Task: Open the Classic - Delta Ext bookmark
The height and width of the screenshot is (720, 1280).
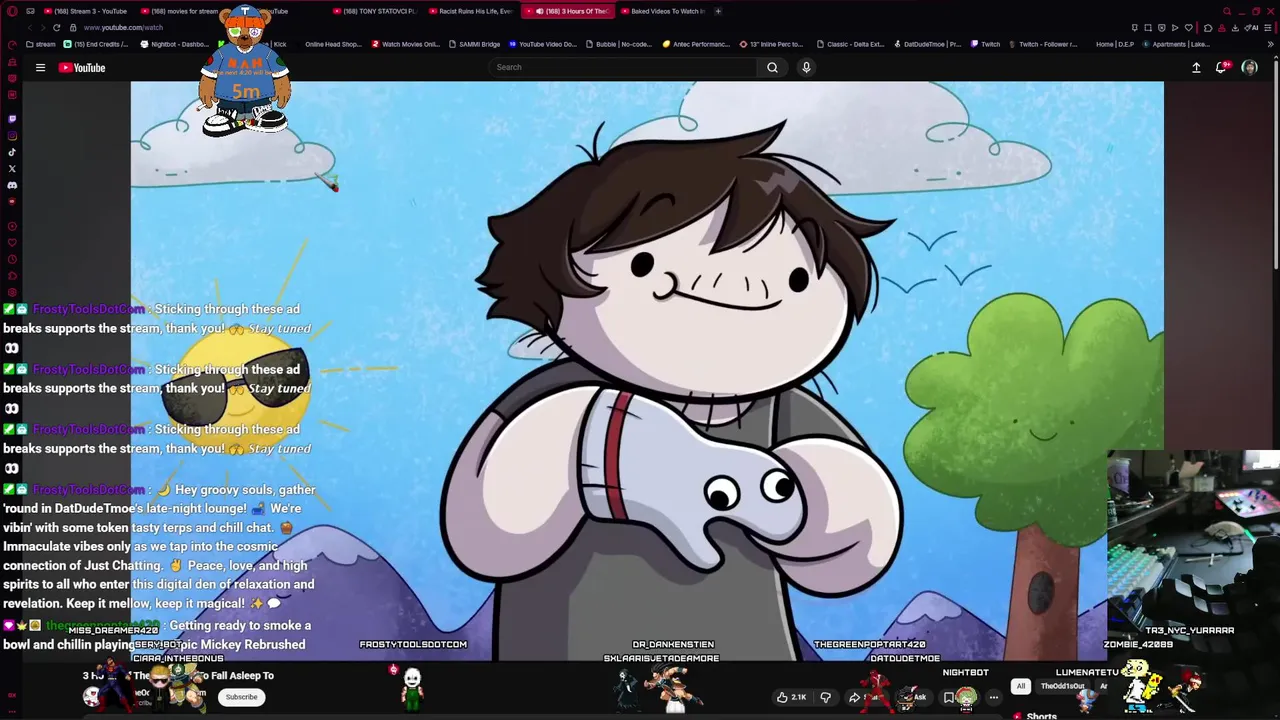Action: click(851, 44)
